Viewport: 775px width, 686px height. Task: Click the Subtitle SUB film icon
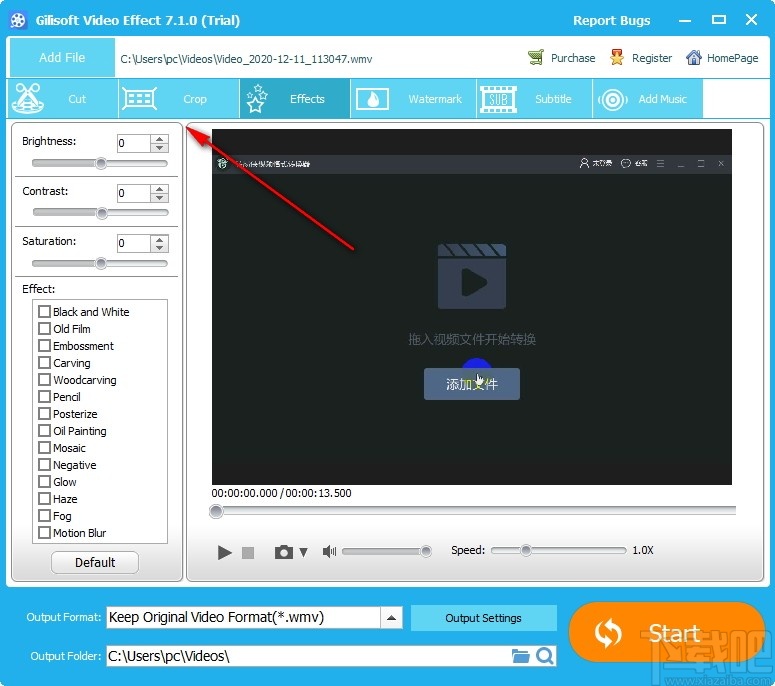coord(498,99)
